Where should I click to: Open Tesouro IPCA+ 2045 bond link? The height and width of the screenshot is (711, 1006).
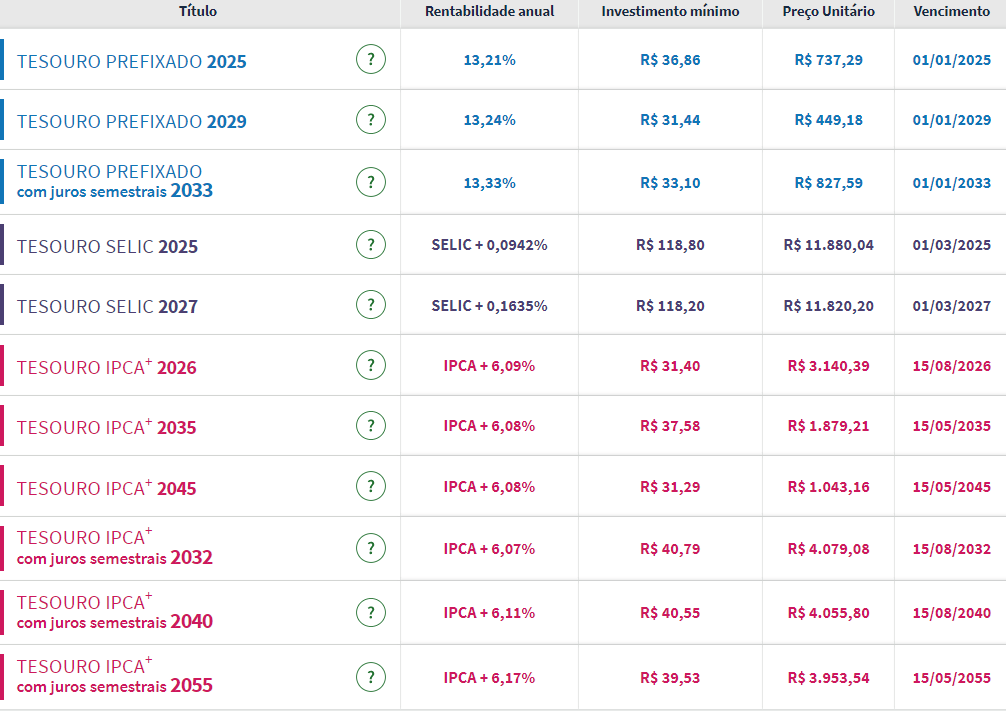tap(106, 488)
